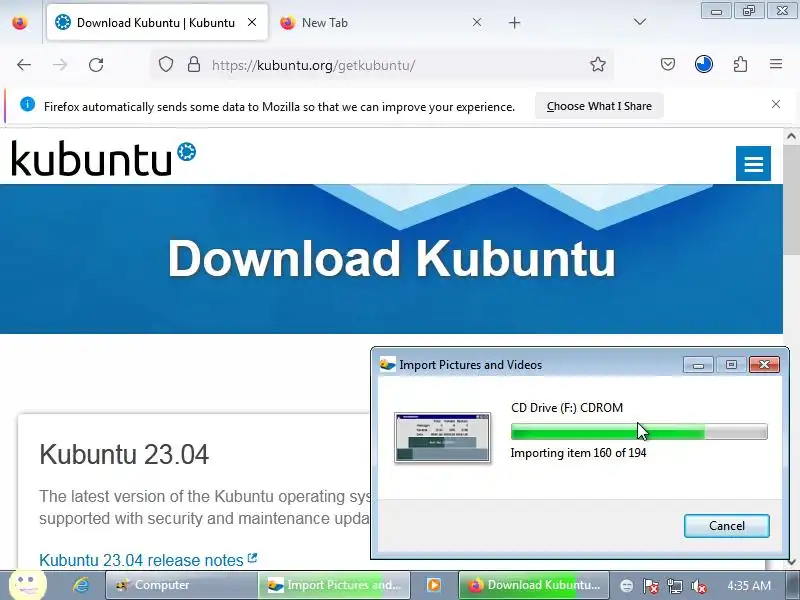Screen dimensions: 800x600
Task: Dismiss the Firefox data notification bar
Action: [776, 104]
